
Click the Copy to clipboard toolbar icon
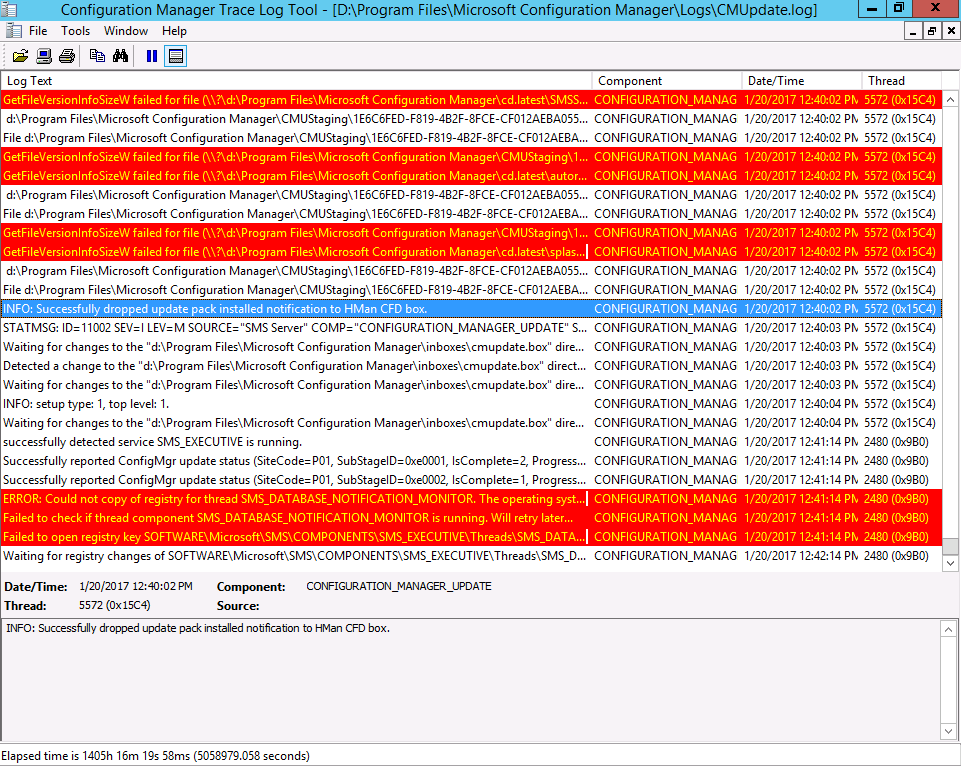click(x=97, y=56)
